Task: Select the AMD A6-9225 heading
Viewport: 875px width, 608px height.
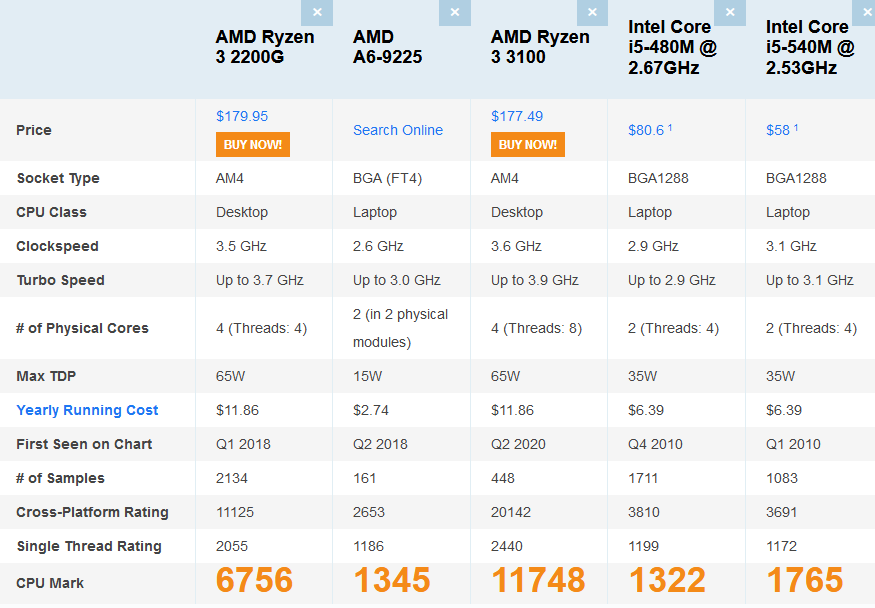Action: [x=387, y=47]
